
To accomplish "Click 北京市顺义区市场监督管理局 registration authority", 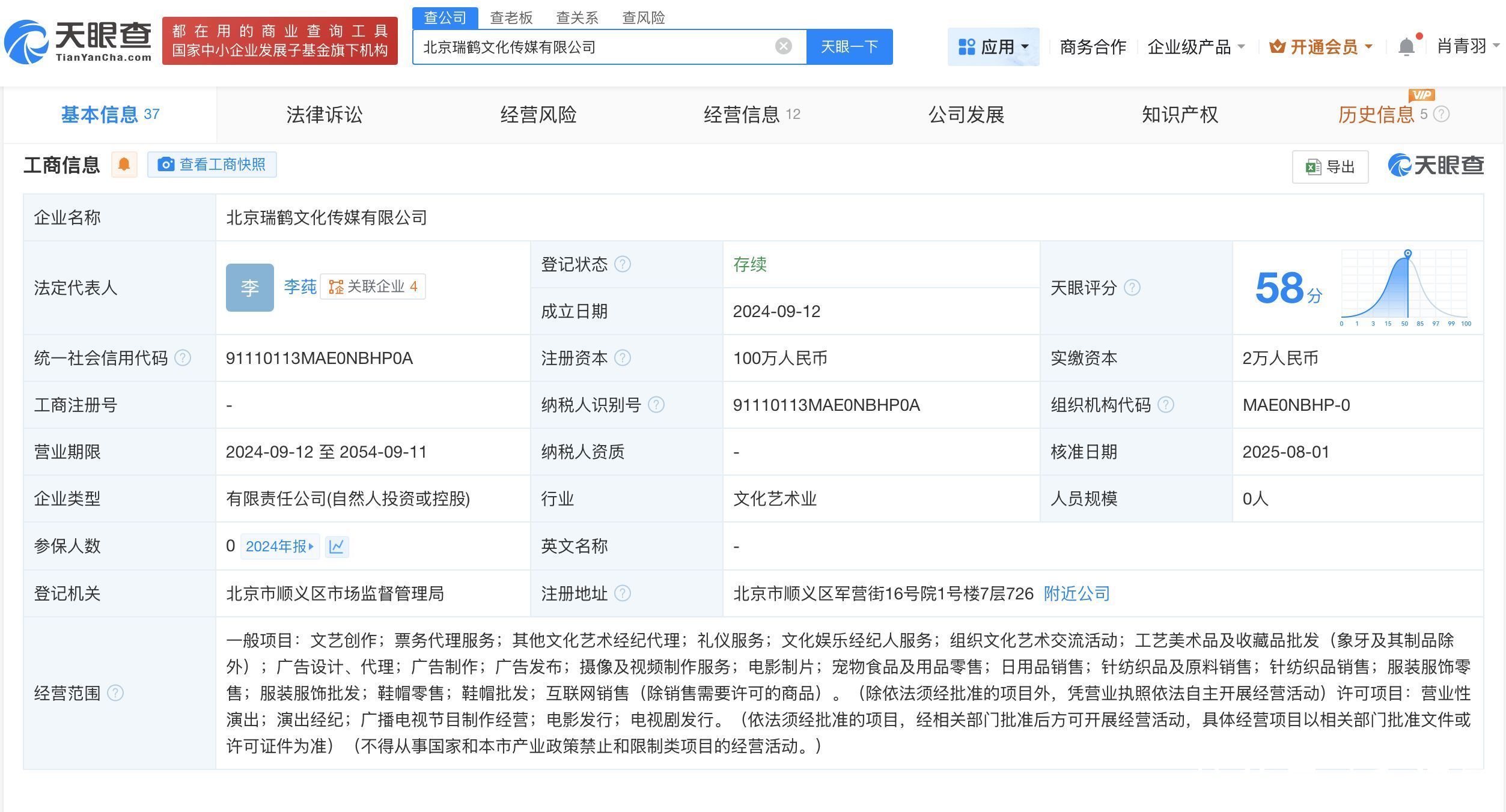I will pos(335,593).
